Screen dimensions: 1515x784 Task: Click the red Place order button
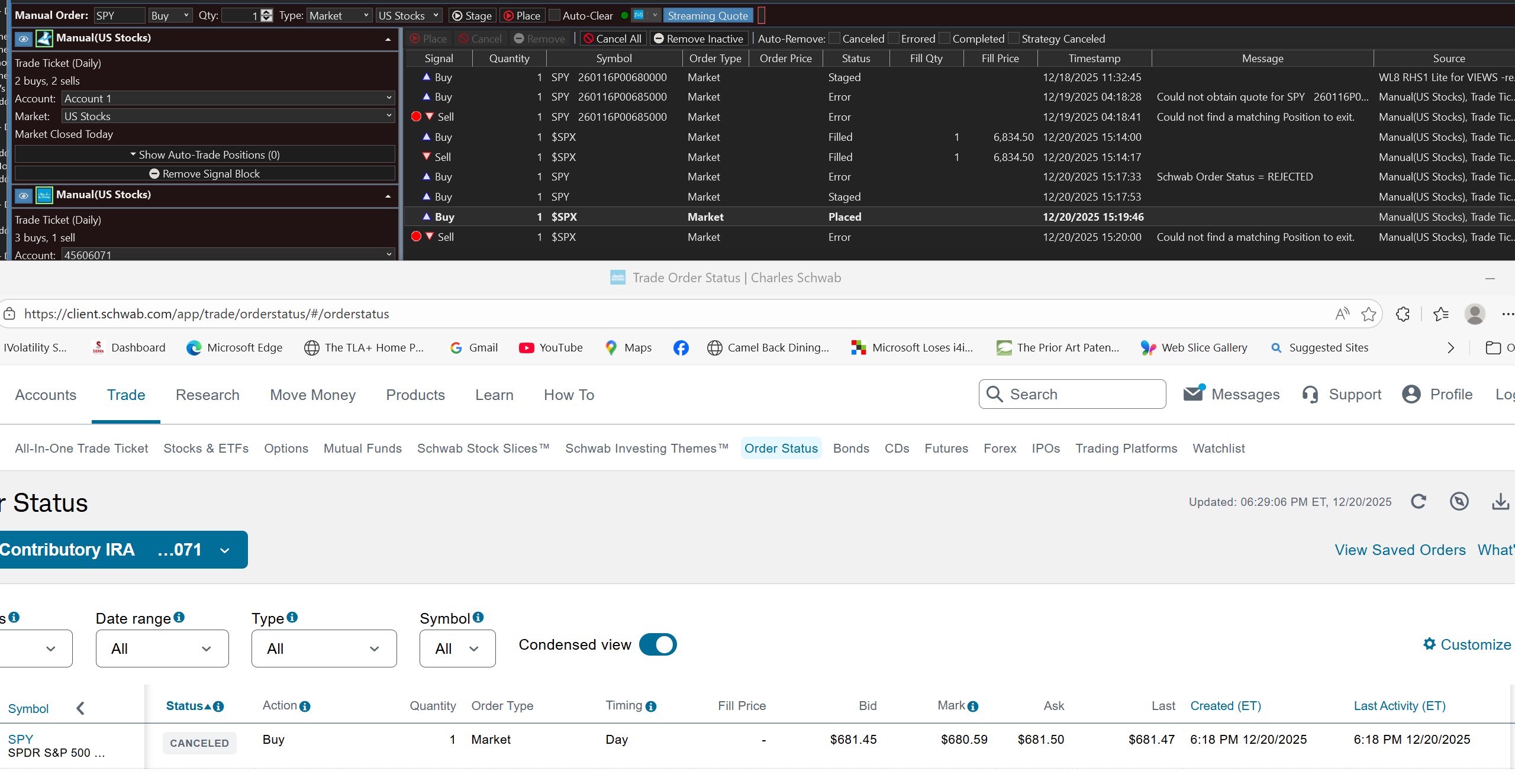(522, 15)
